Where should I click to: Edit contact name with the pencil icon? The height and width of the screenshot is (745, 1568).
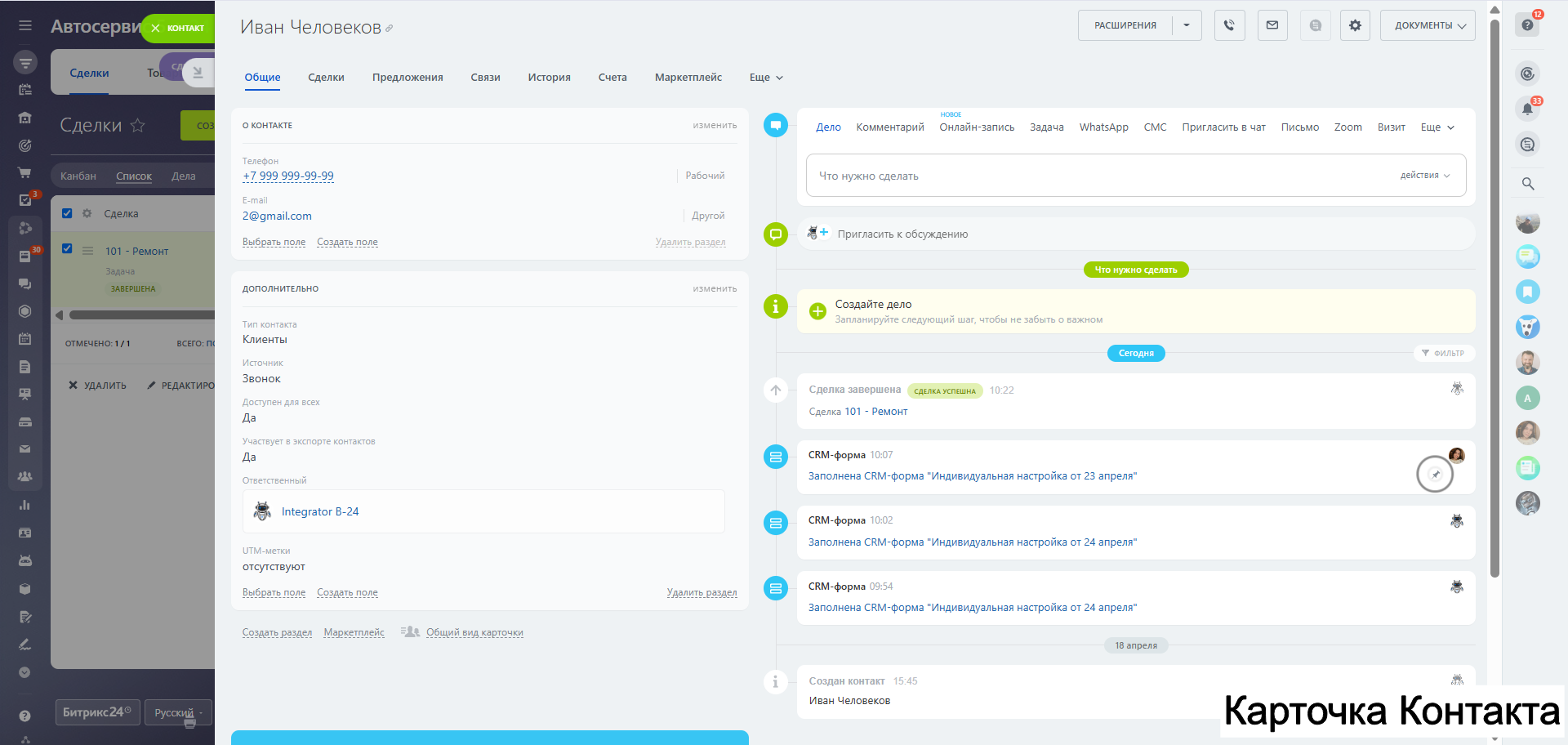coord(390,29)
